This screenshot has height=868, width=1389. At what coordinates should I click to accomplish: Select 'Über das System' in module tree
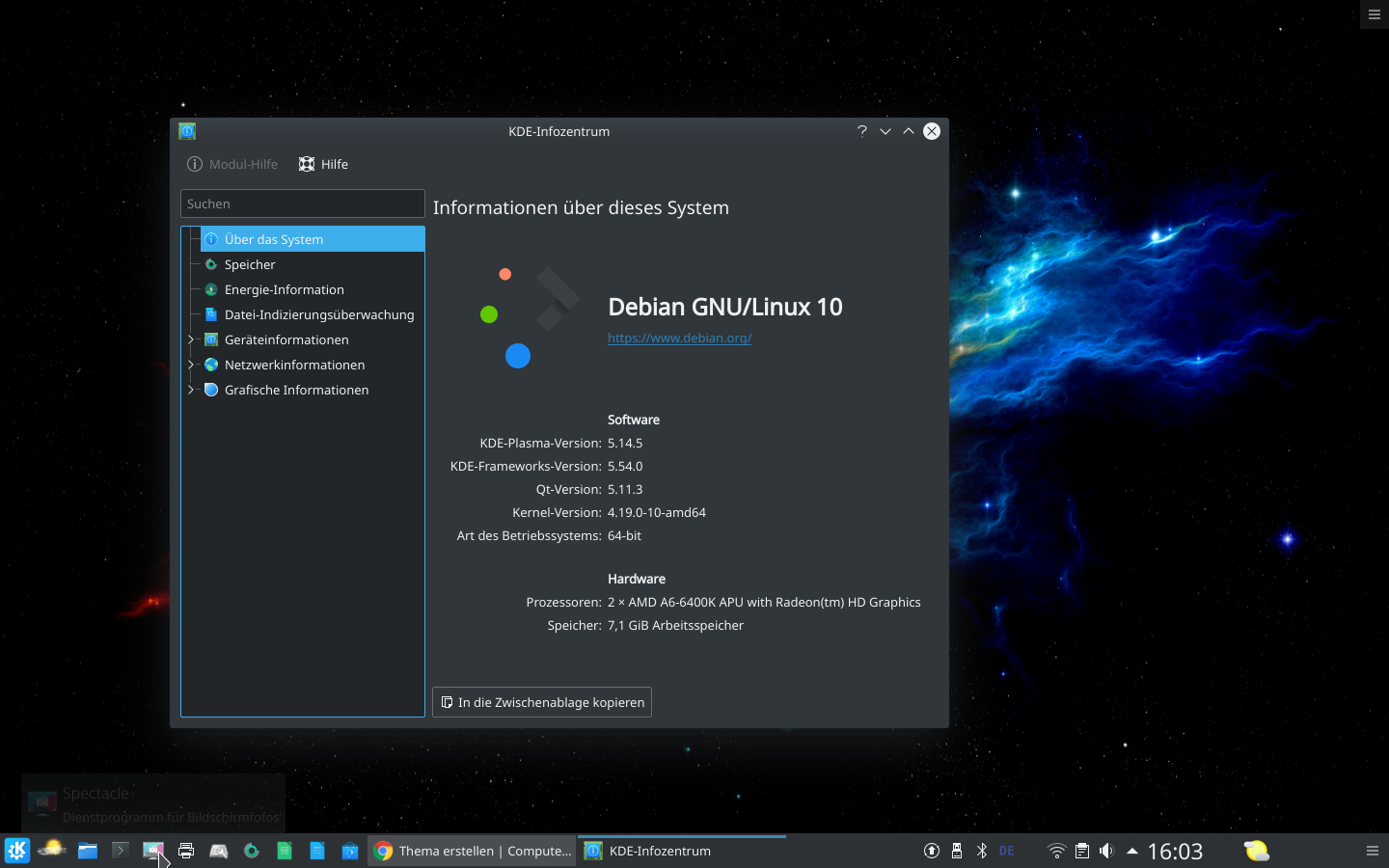(x=313, y=239)
